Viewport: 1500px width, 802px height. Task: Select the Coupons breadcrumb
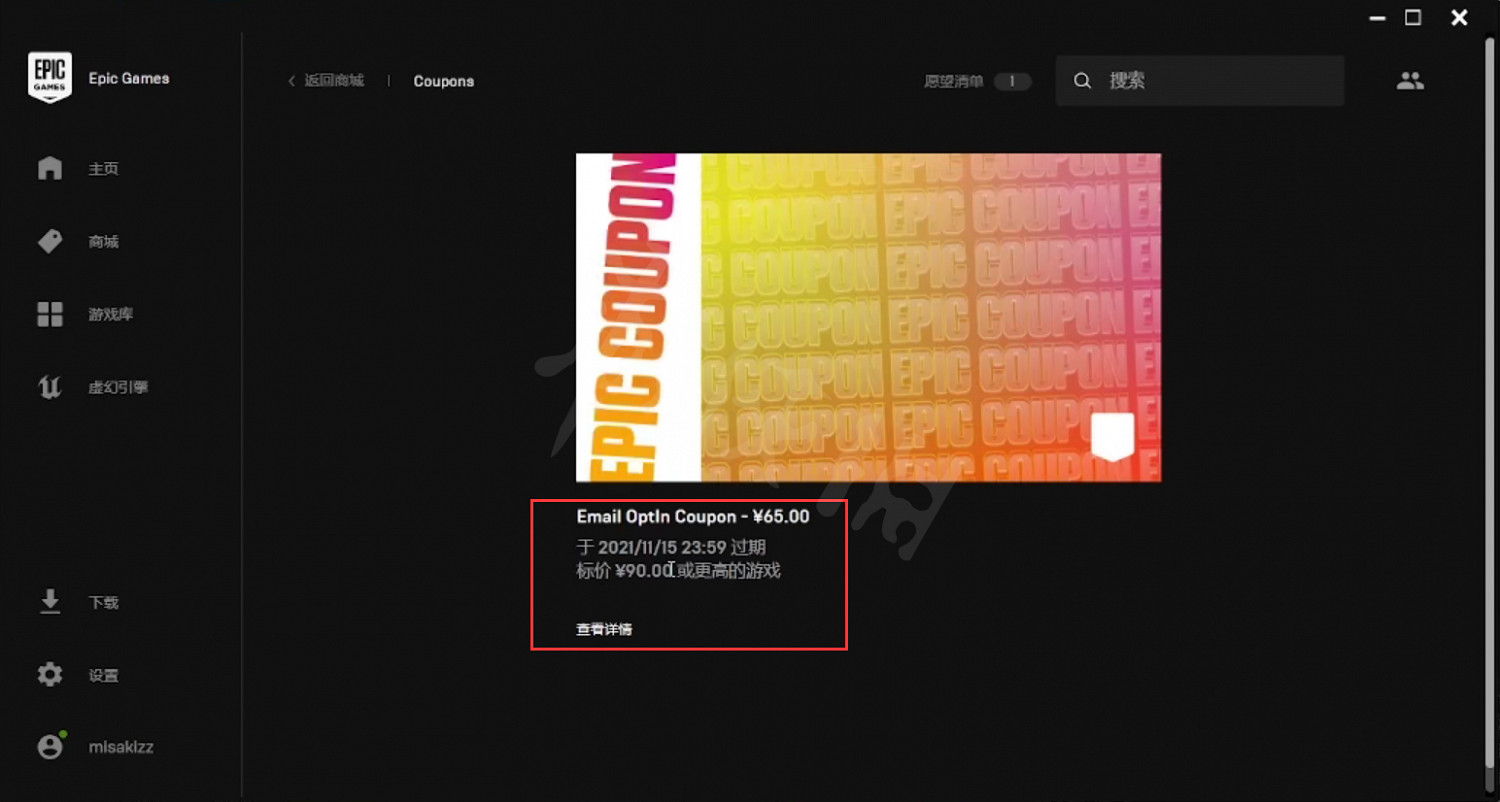pos(443,81)
